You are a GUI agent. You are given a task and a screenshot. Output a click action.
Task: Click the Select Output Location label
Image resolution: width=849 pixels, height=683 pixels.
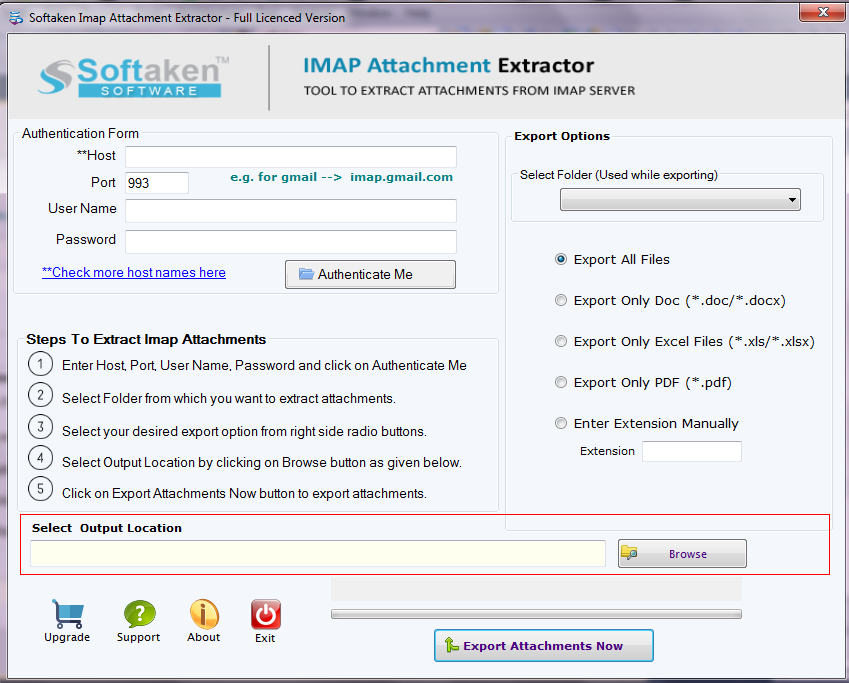[107, 528]
